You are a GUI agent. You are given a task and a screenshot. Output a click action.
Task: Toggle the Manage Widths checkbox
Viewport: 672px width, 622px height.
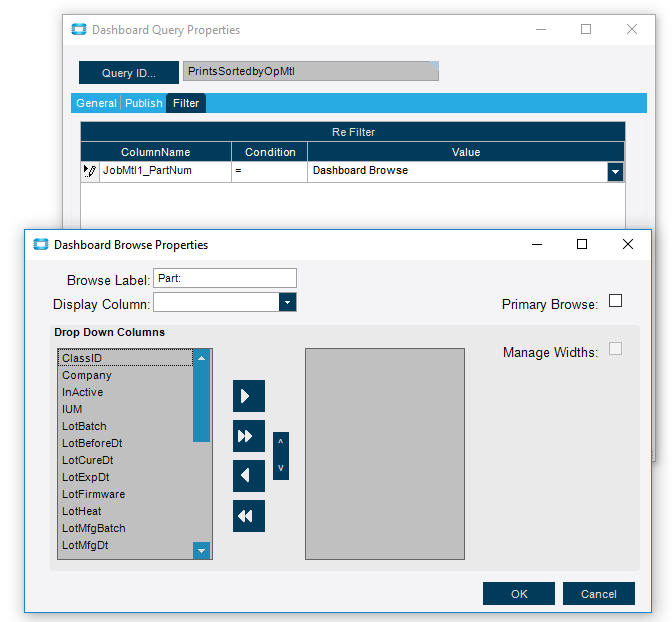[x=615, y=349]
